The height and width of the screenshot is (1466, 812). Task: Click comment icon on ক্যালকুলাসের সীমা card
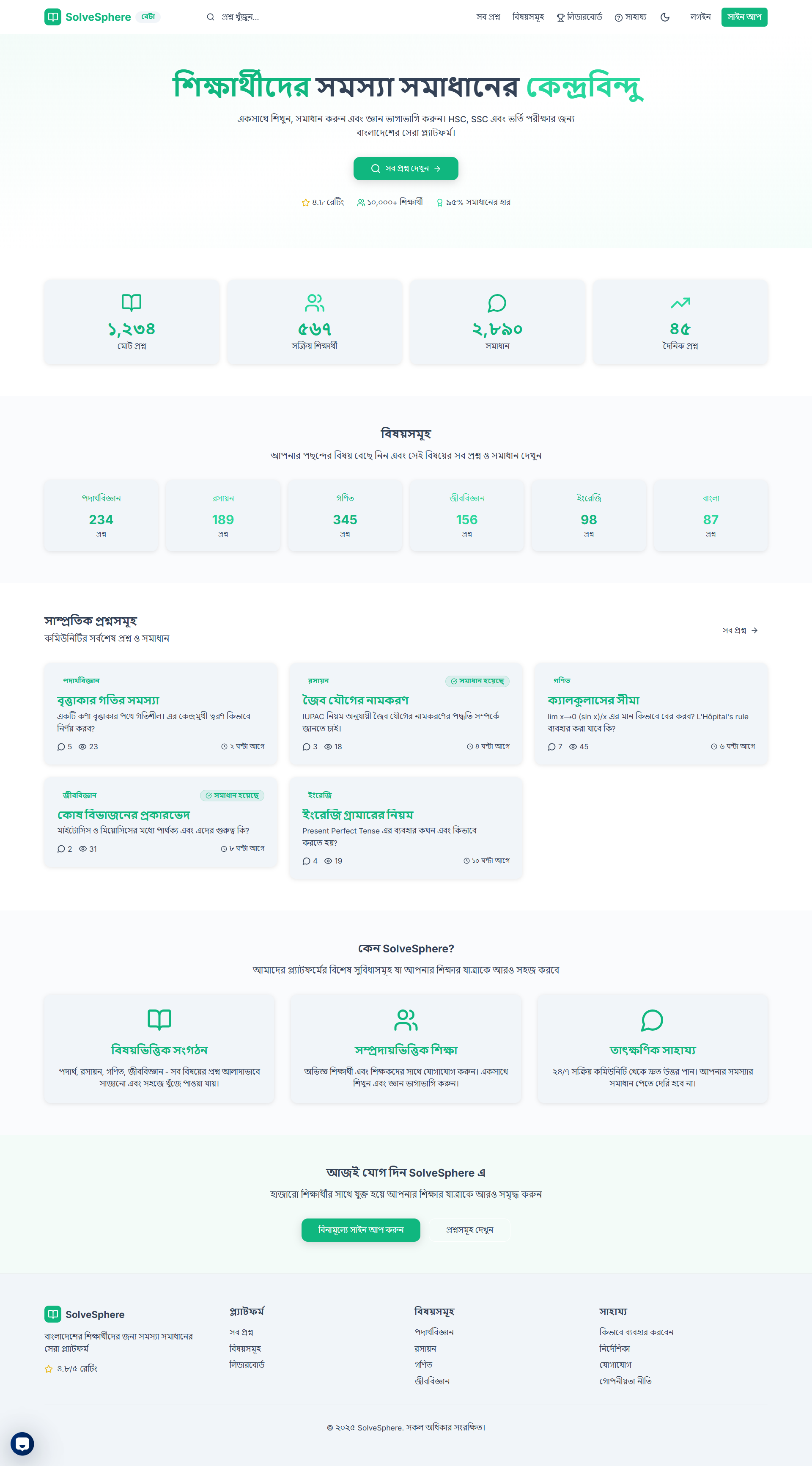(551, 747)
